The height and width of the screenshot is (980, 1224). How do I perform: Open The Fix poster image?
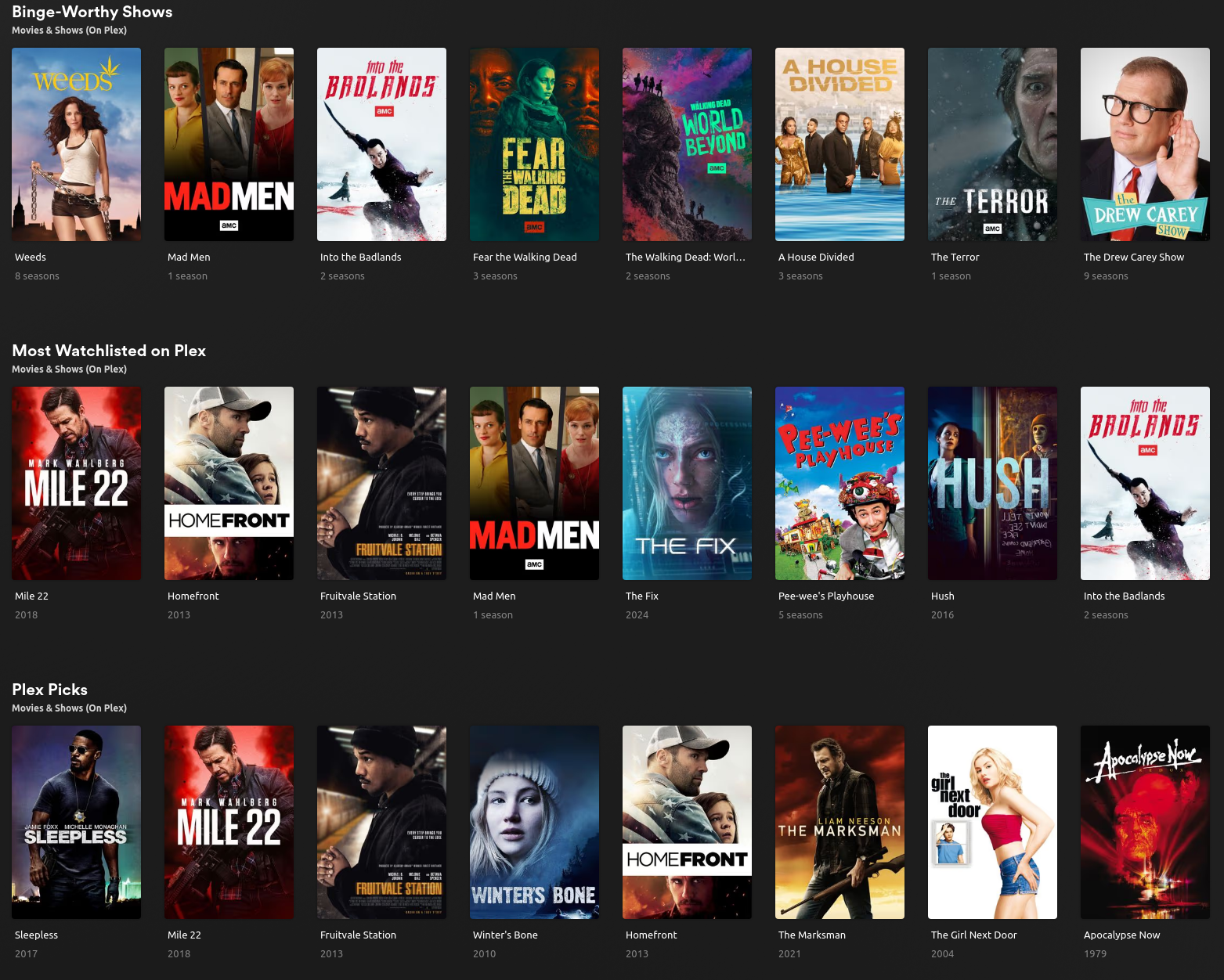(687, 483)
